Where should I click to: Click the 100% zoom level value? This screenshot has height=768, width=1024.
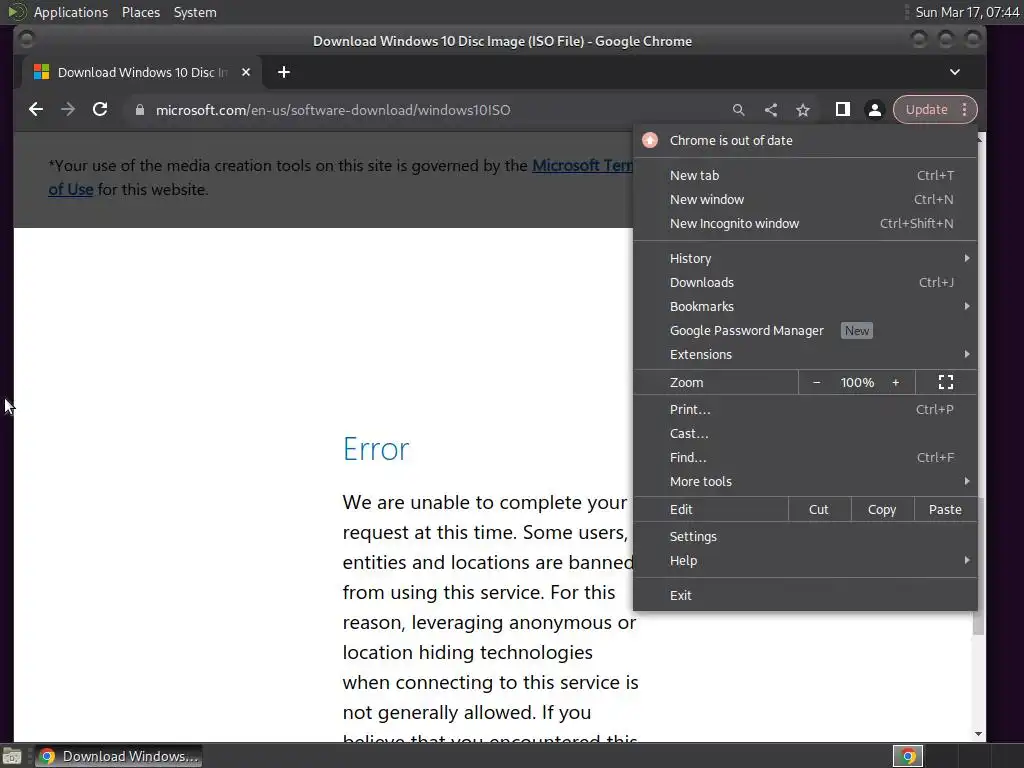[857, 383]
